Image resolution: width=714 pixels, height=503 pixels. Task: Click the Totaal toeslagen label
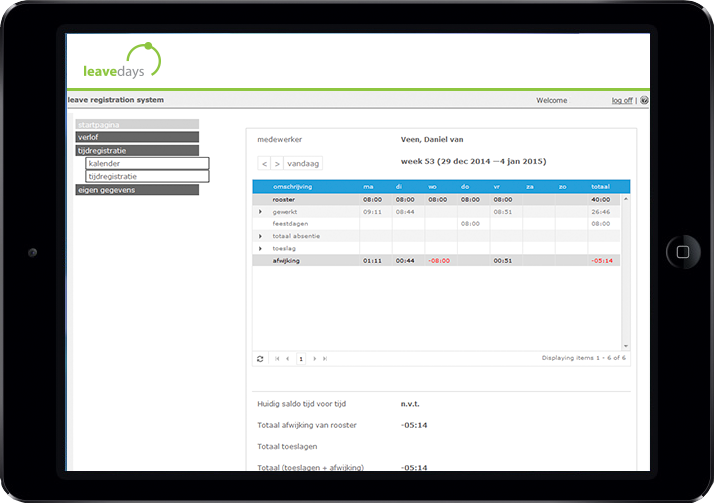click(287, 447)
